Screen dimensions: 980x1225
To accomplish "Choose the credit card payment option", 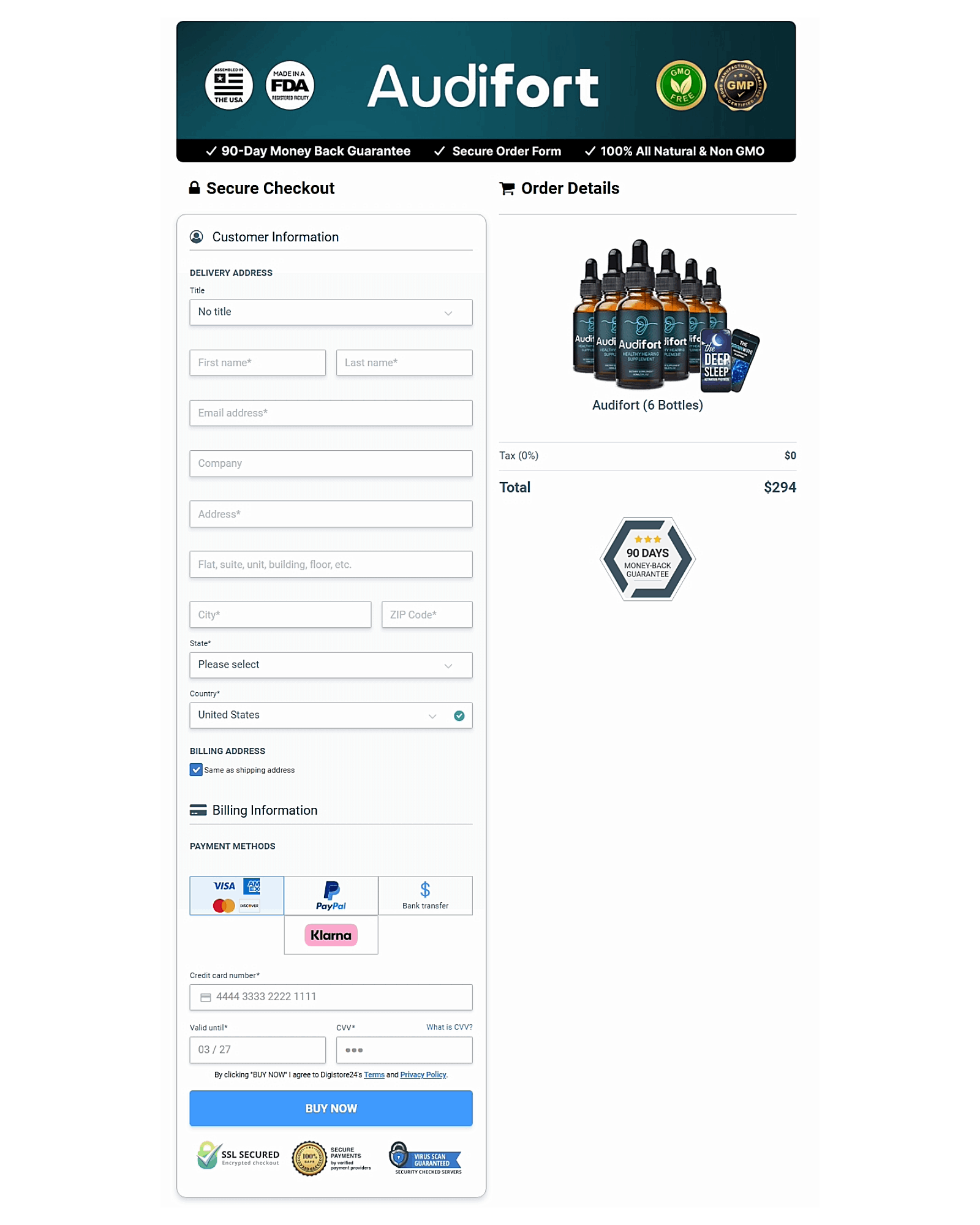I will 236,895.
